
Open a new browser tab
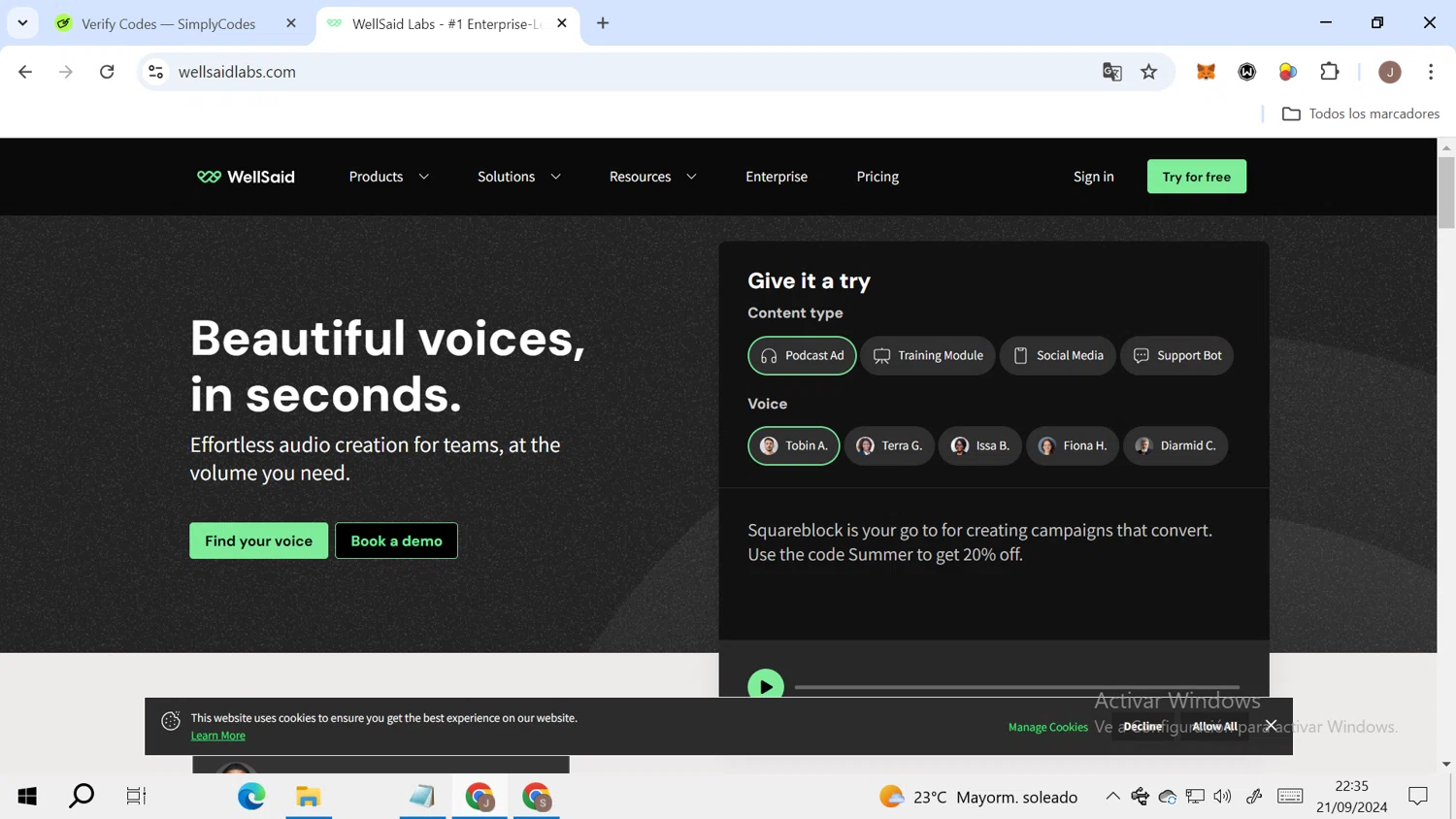pyautogui.click(x=603, y=23)
